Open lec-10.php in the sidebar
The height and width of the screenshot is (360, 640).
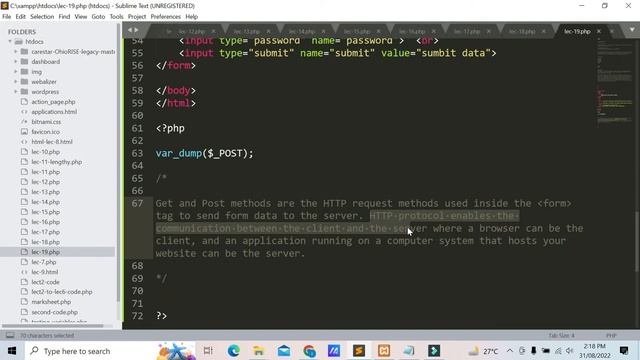(45, 152)
